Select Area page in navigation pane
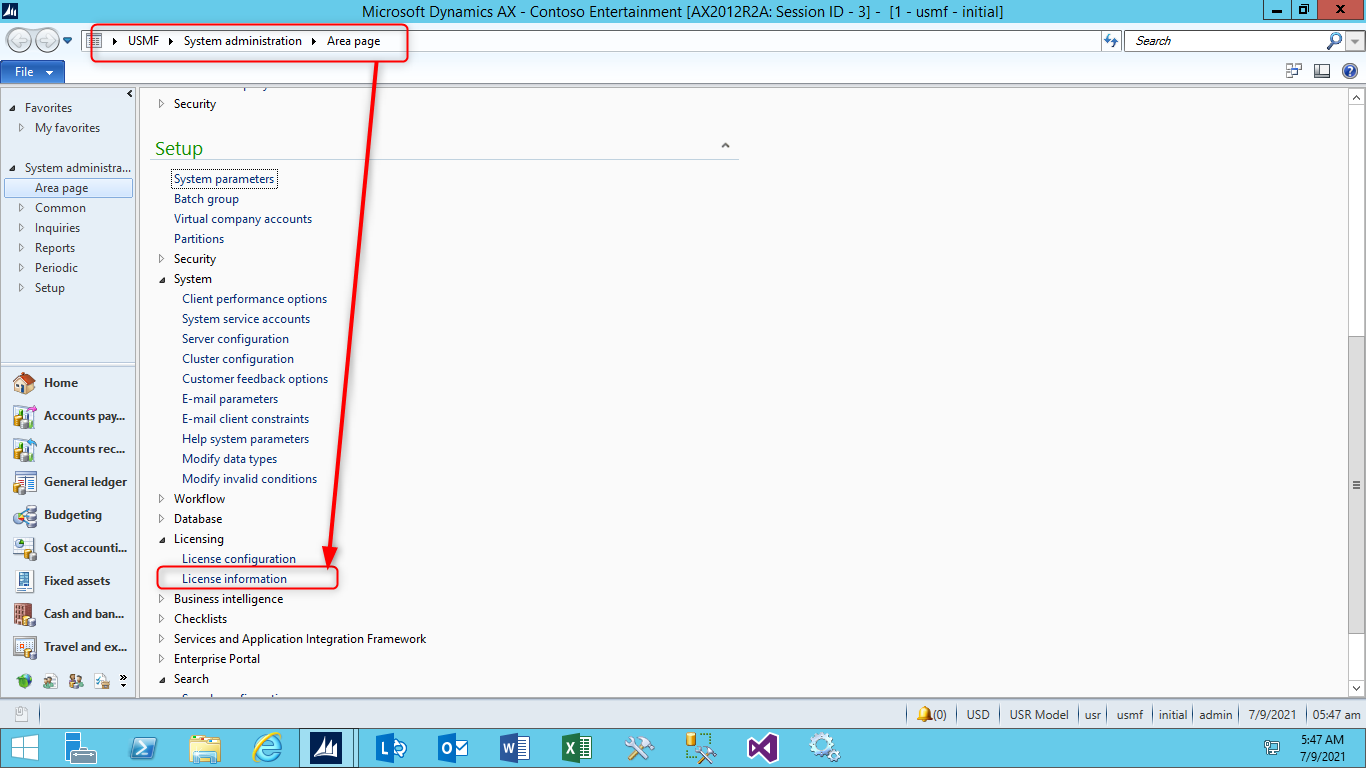The height and width of the screenshot is (768, 1366). click(68, 188)
